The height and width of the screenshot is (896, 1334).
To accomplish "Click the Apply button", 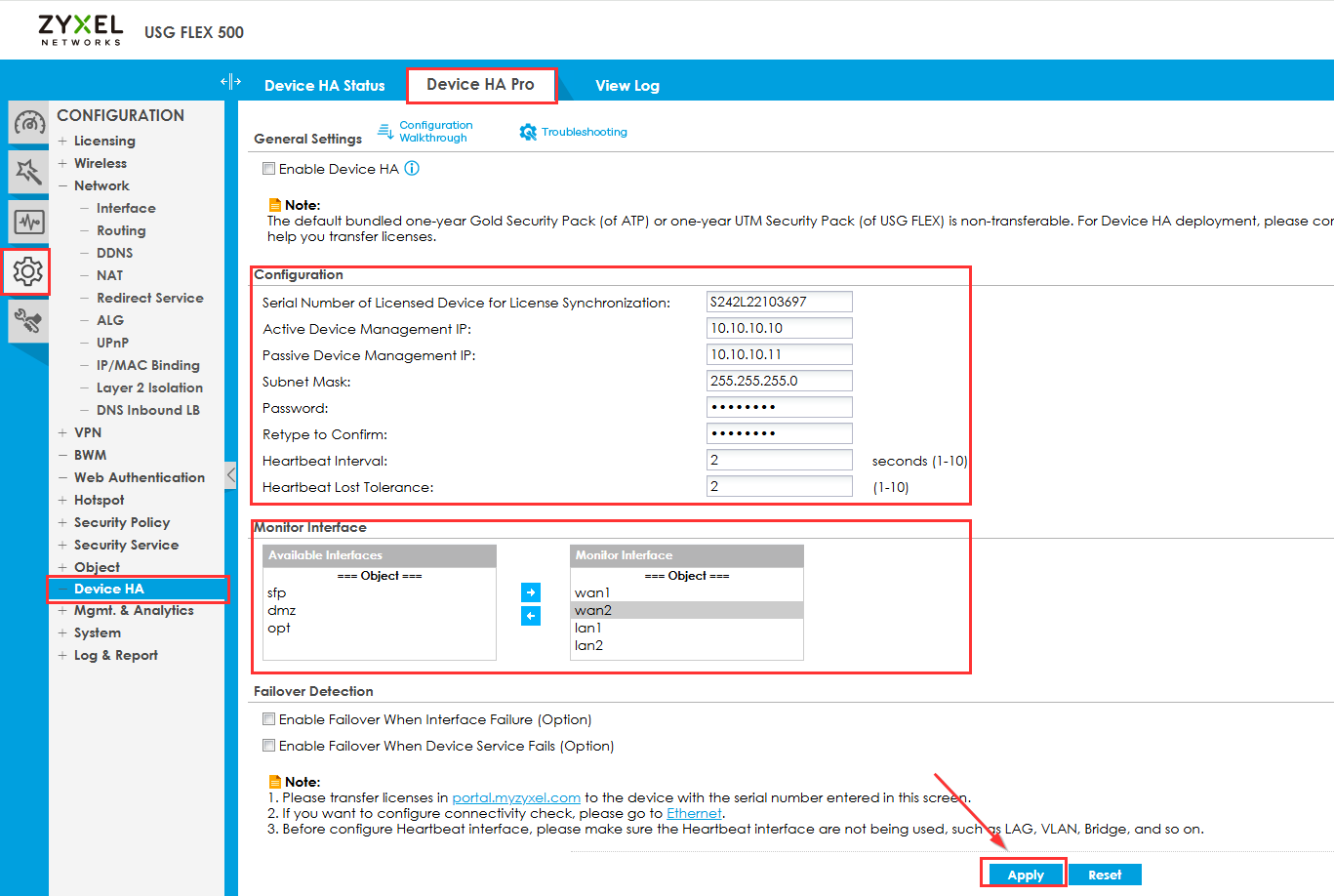I will point(1023,874).
